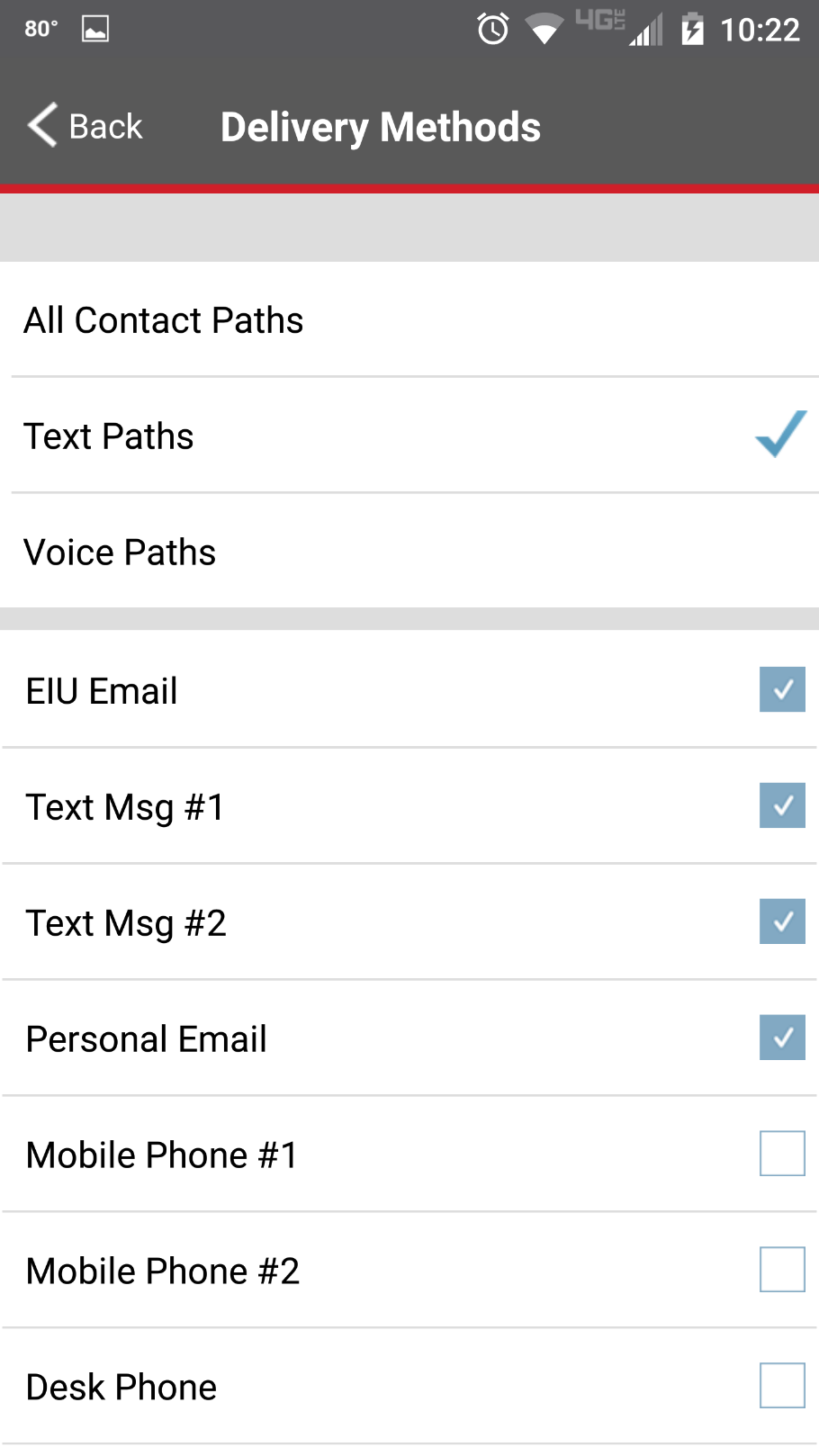This screenshot has width=819, height=1456.
Task: Tap the Wi-Fi signal status icon
Action: (x=544, y=30)
